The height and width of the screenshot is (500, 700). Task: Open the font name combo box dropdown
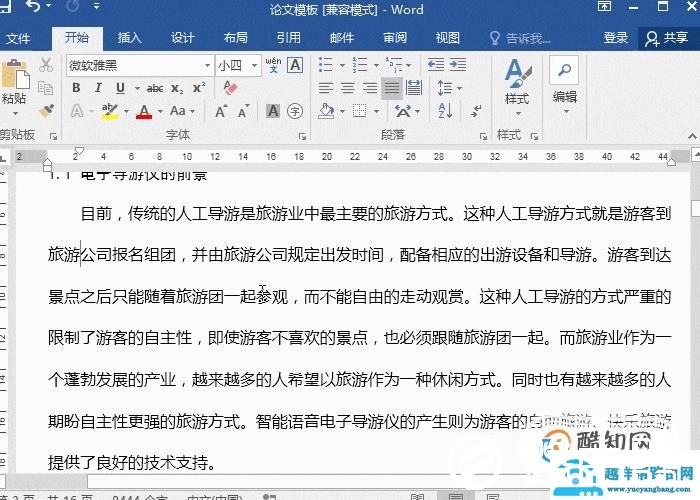tap(208, 66)
